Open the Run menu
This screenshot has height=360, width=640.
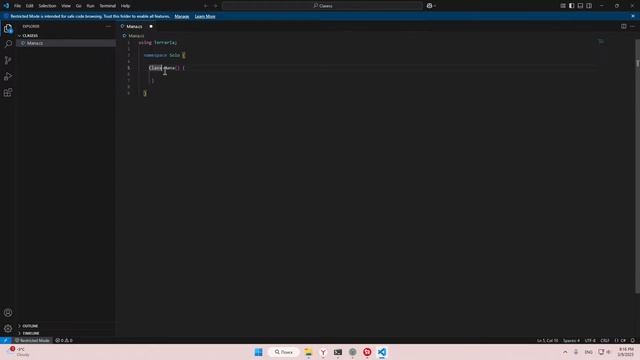(90, 6)
